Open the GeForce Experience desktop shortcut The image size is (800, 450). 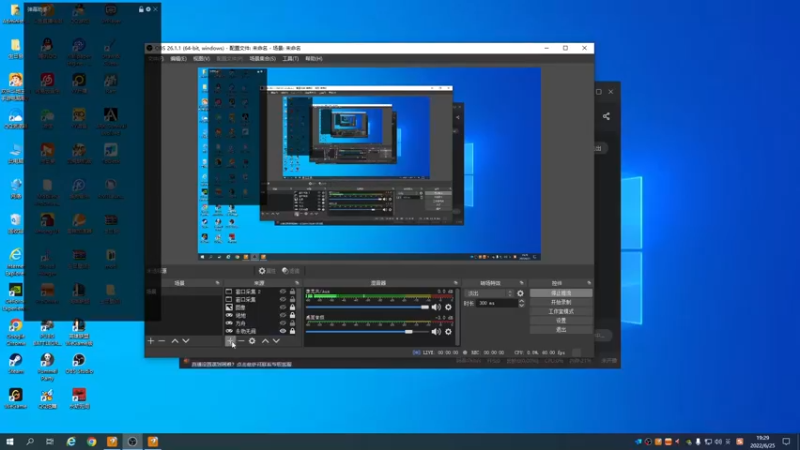point(16,297)
